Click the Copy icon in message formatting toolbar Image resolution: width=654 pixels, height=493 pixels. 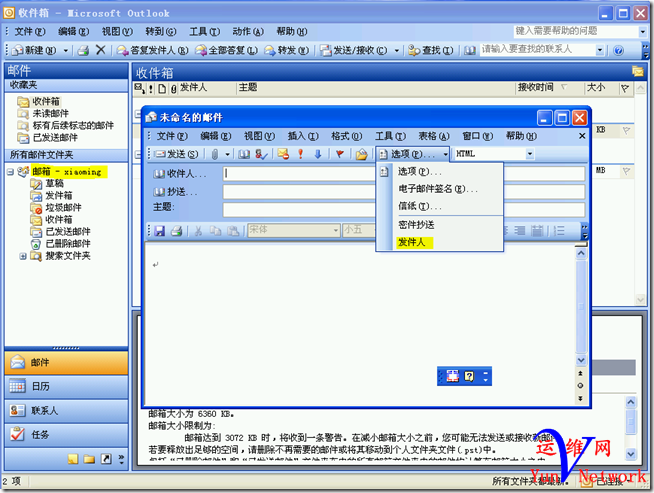tap(215, 231)
